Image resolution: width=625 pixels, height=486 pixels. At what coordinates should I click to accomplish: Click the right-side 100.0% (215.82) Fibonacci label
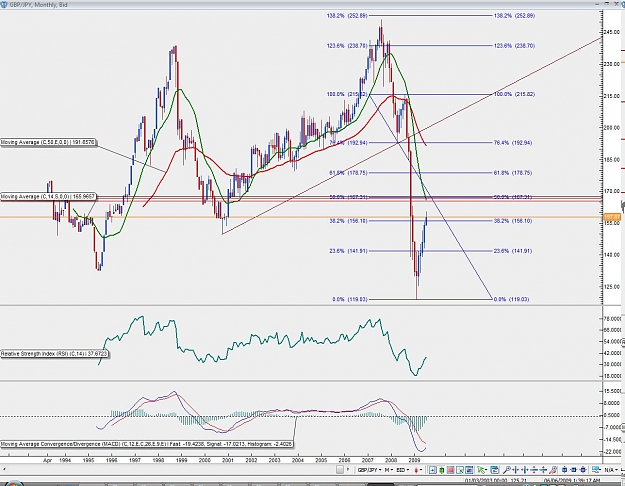(x=514, y=94)
